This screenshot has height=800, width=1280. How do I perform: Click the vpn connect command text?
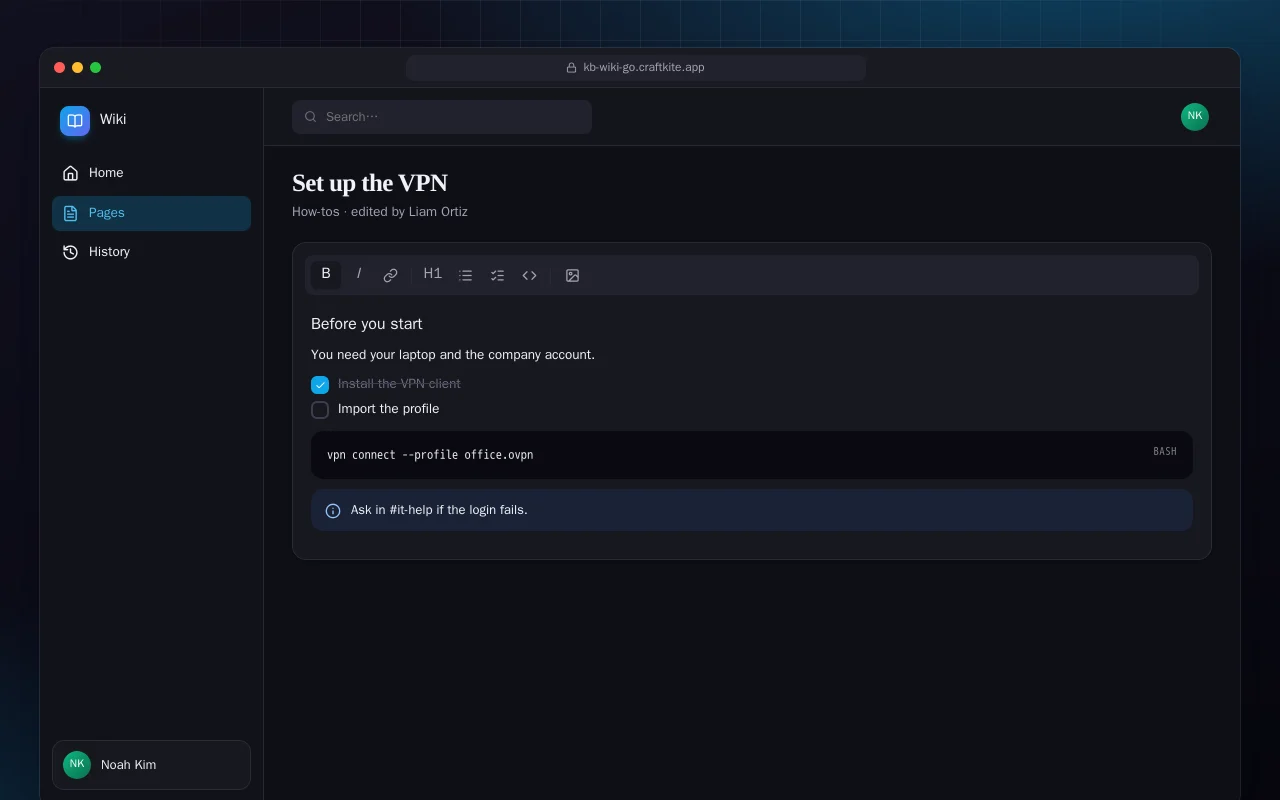[x=430, y=455]
